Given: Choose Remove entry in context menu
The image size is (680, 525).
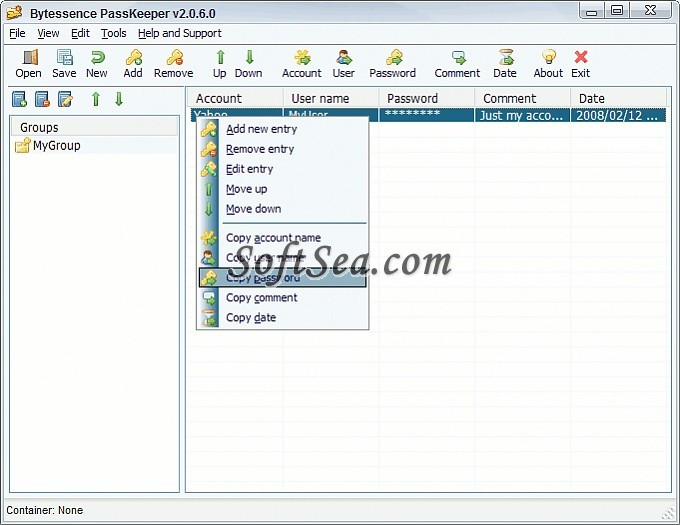Looking at the screenshot, I should point(283,149).
